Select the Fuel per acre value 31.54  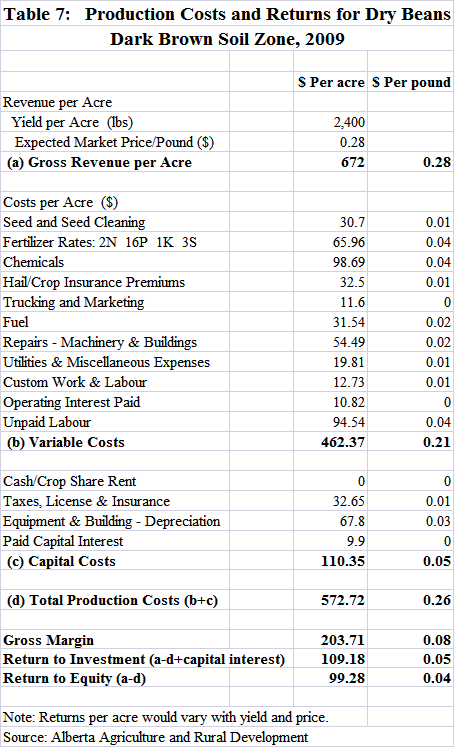coord(349,323)
